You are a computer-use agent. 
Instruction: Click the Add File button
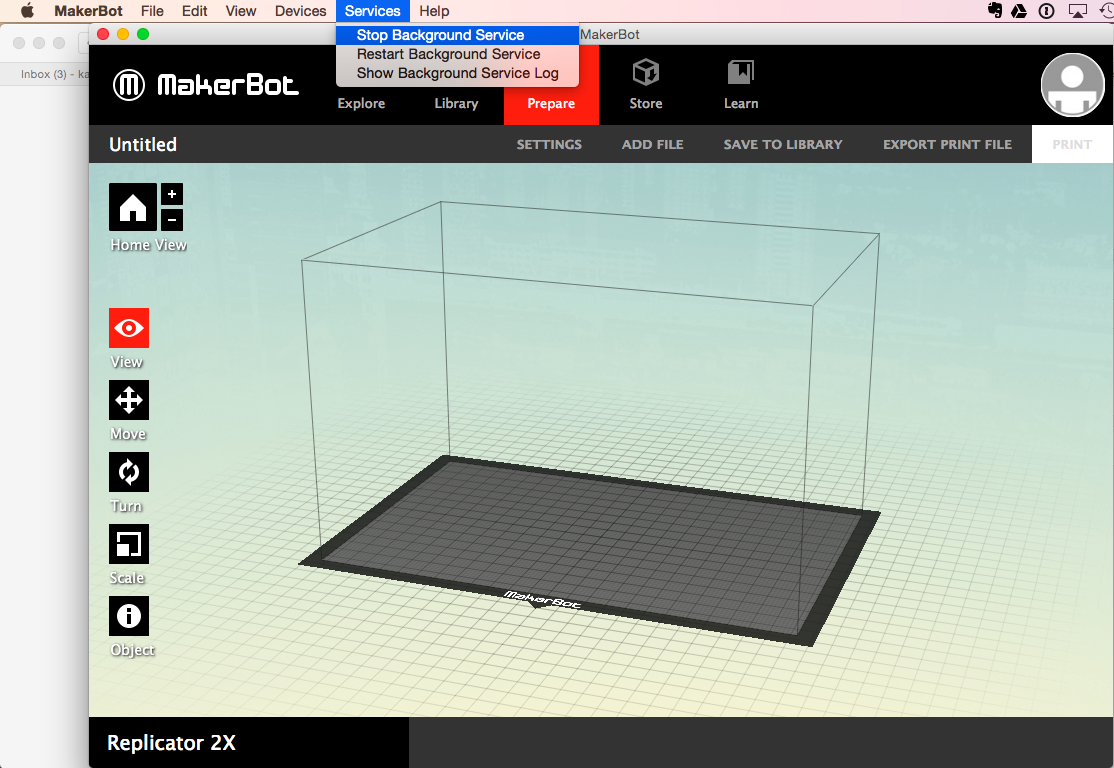(x=652, y=144)
